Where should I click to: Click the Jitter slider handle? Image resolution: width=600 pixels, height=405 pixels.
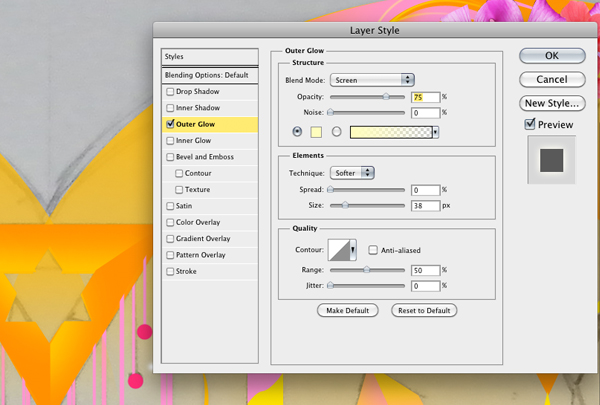[330, 286]
